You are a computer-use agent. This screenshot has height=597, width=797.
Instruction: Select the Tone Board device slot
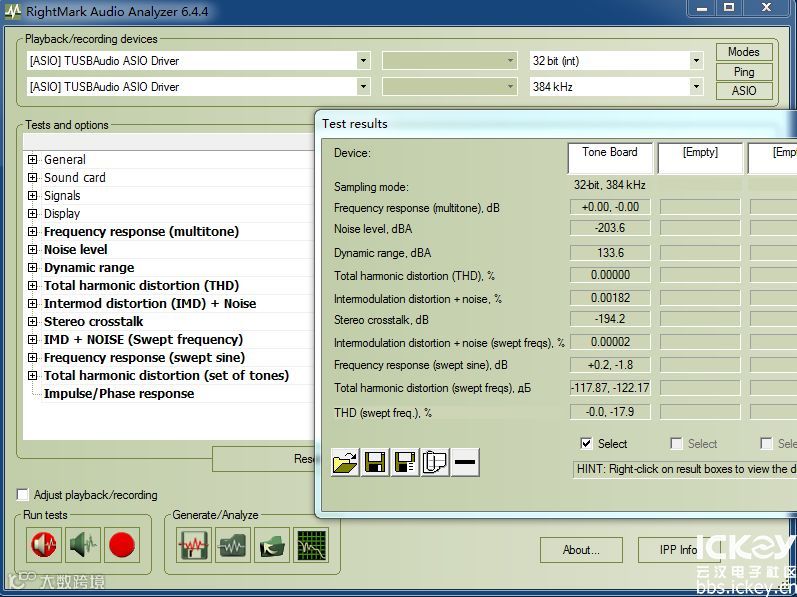click(610, 158)
